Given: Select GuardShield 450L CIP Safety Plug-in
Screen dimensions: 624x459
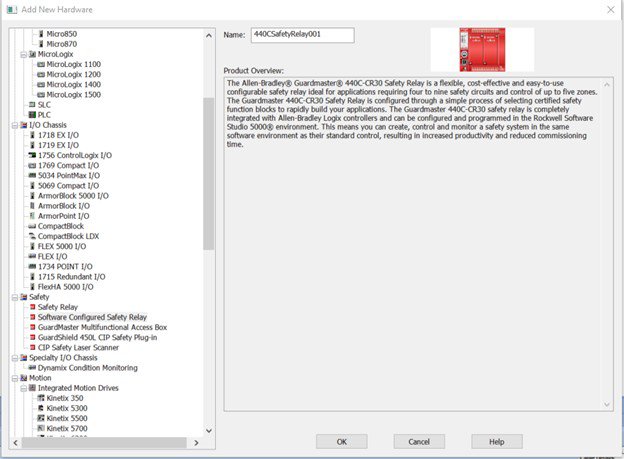Looking at the screenshot, I should pos(97,337).
